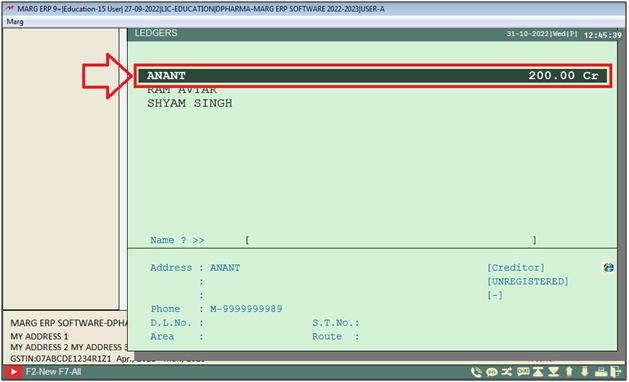Jump to top of list icon
The image size is (629, 382).
(538, 372)
